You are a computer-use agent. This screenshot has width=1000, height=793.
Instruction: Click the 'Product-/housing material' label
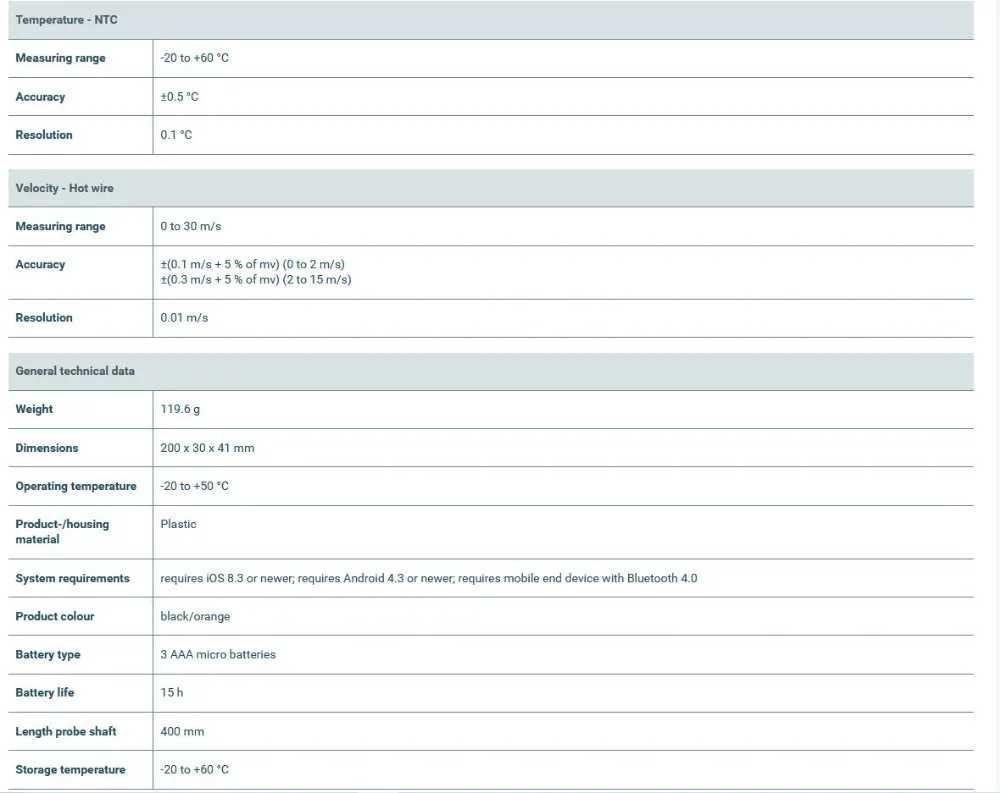62,531
